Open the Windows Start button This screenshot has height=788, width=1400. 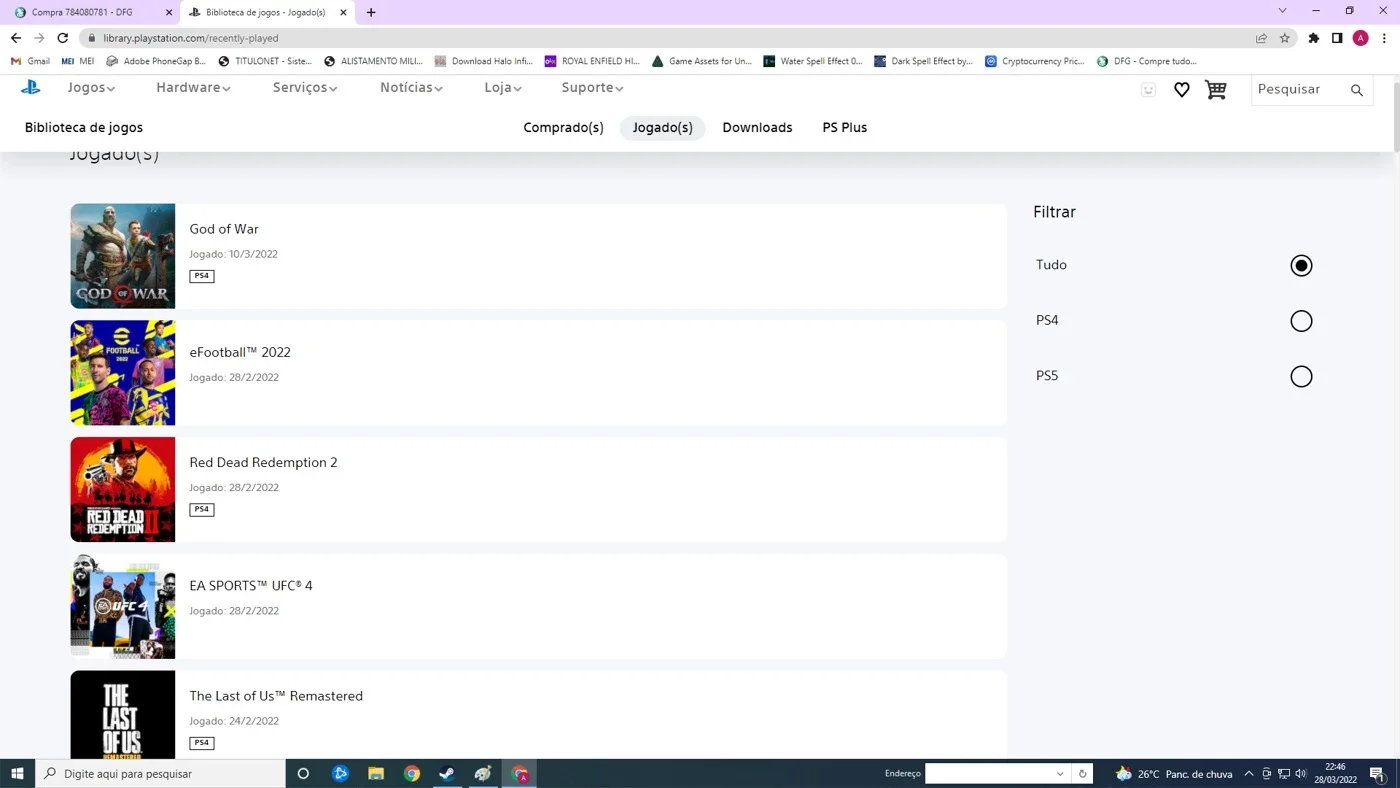click(x=17, y=773)
